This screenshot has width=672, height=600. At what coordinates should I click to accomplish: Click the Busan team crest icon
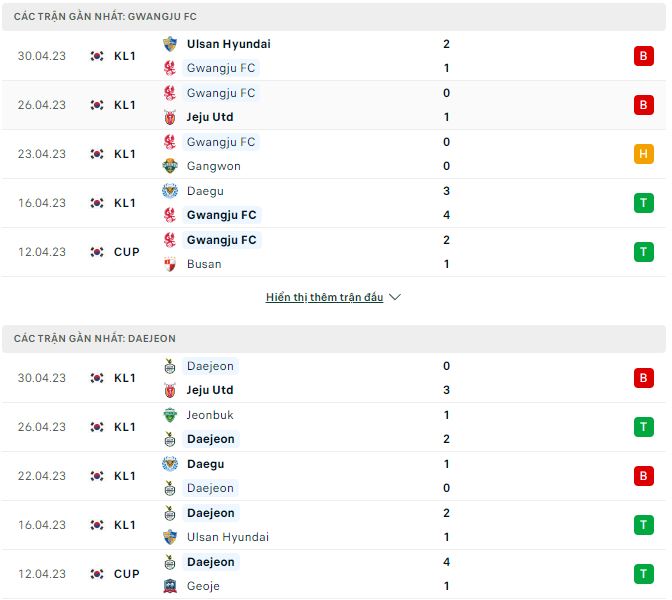[170, 264]
